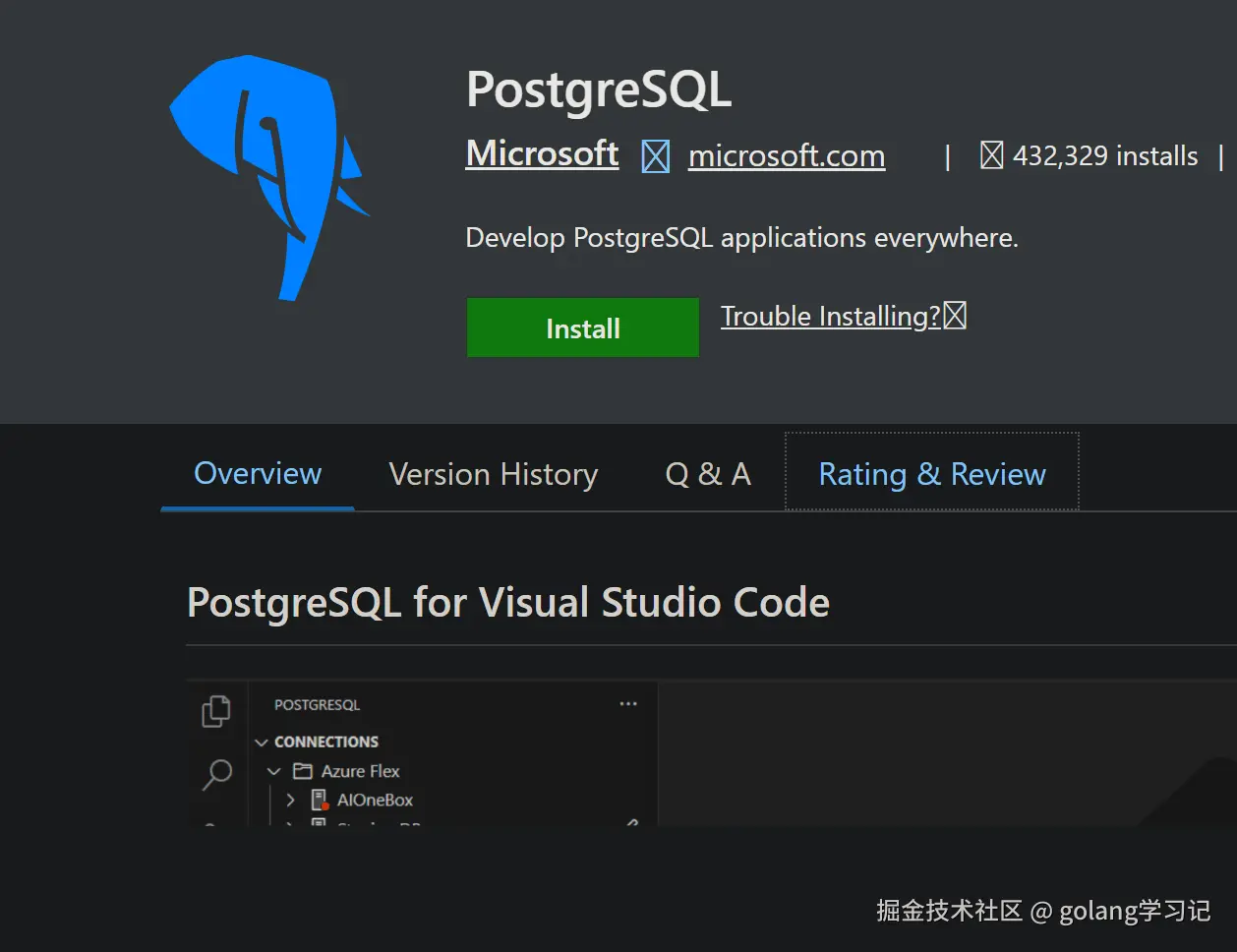Click the Azure Flex folder icon
Viewport: 1237px width, 952px height.
pos(303,771)
